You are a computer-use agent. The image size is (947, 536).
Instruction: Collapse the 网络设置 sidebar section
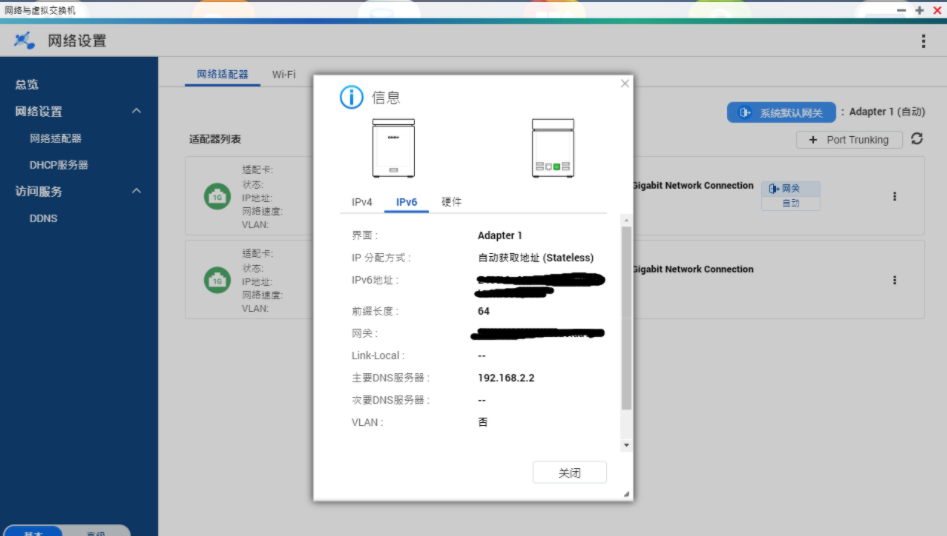(x=136, y=111)
